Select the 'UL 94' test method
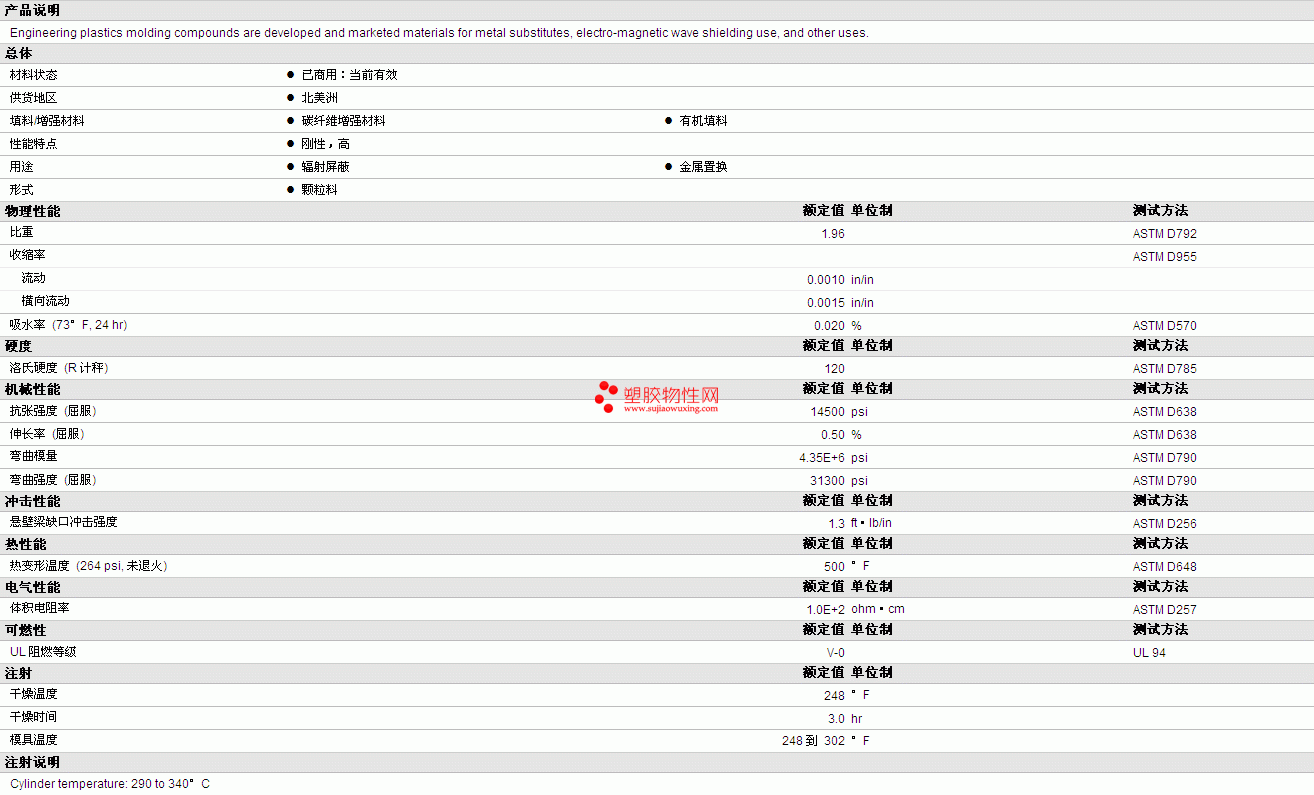 pos(1149,653)
